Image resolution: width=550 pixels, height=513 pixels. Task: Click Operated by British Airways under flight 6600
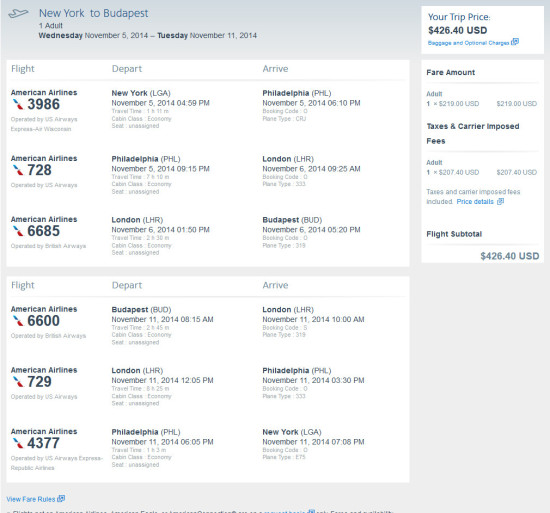click(x=48, y=336)
